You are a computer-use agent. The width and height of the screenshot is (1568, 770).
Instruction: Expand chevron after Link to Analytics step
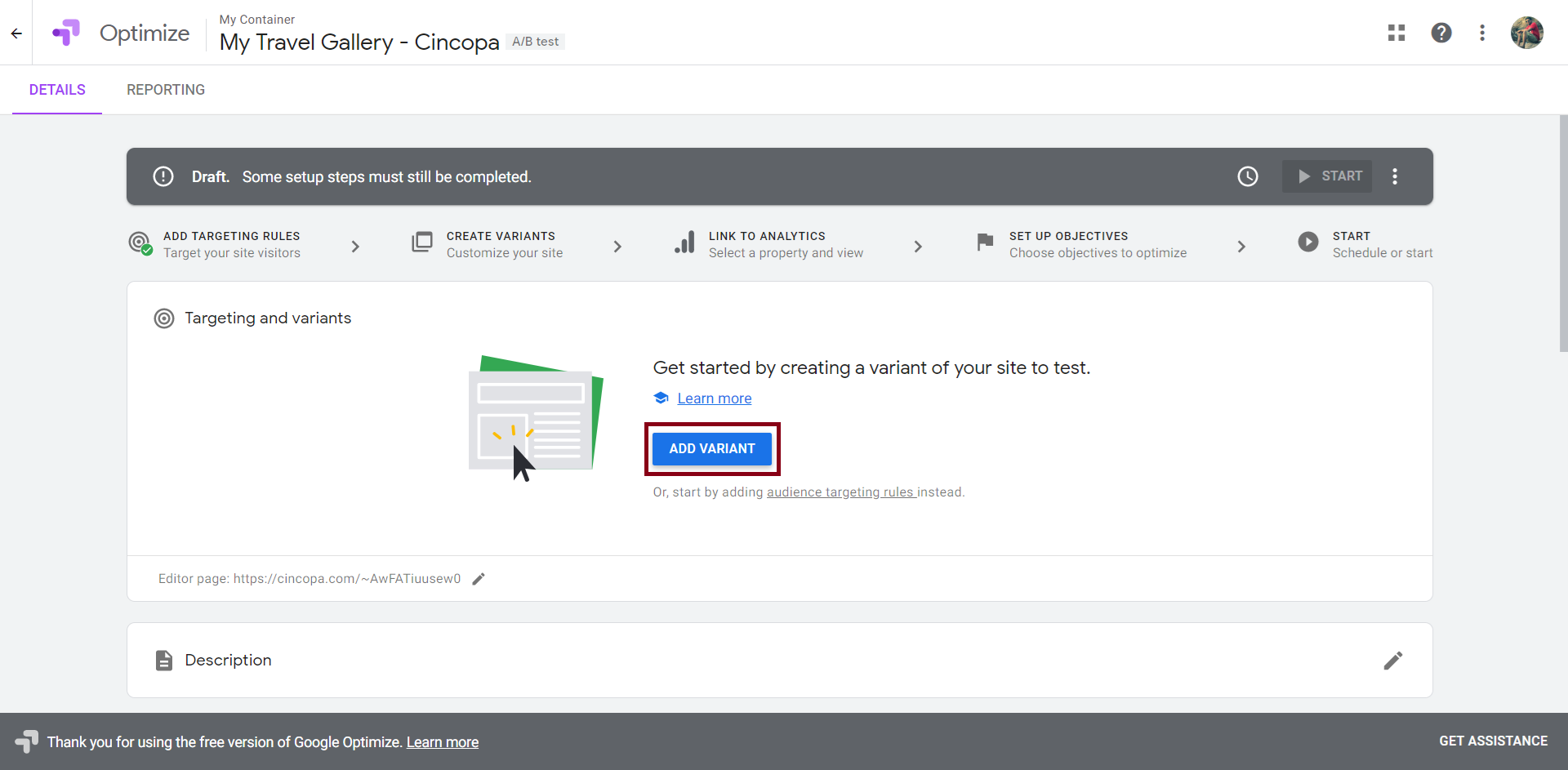[x=918, y=247]
